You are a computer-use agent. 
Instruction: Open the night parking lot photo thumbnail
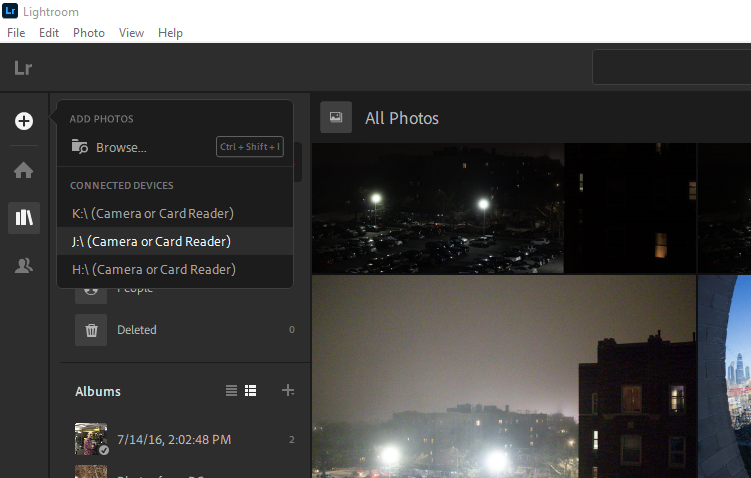click(x=437, y=208)
